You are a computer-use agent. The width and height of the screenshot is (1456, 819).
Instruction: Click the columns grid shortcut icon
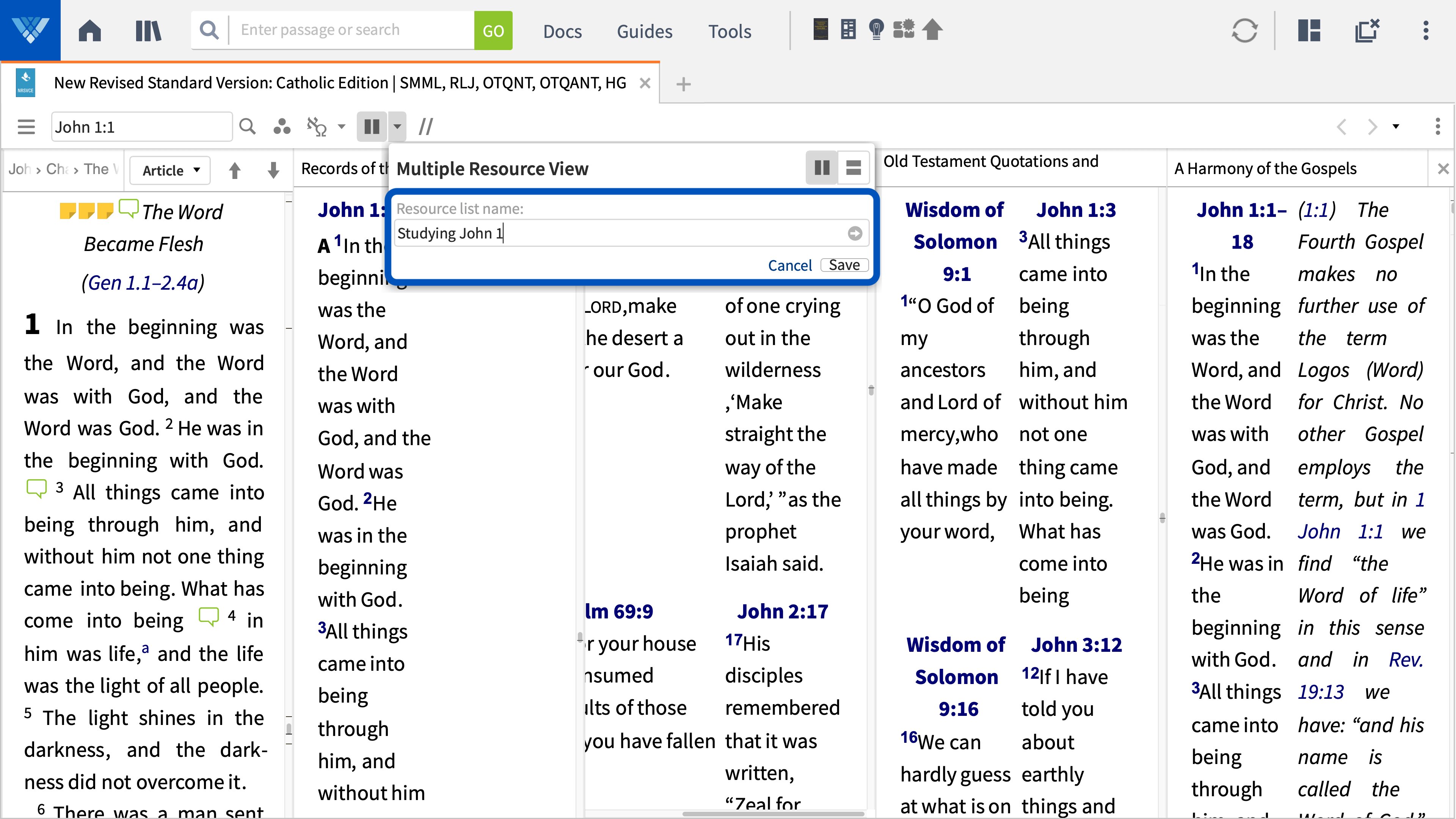pyautogui.click(x=849, y=30)
